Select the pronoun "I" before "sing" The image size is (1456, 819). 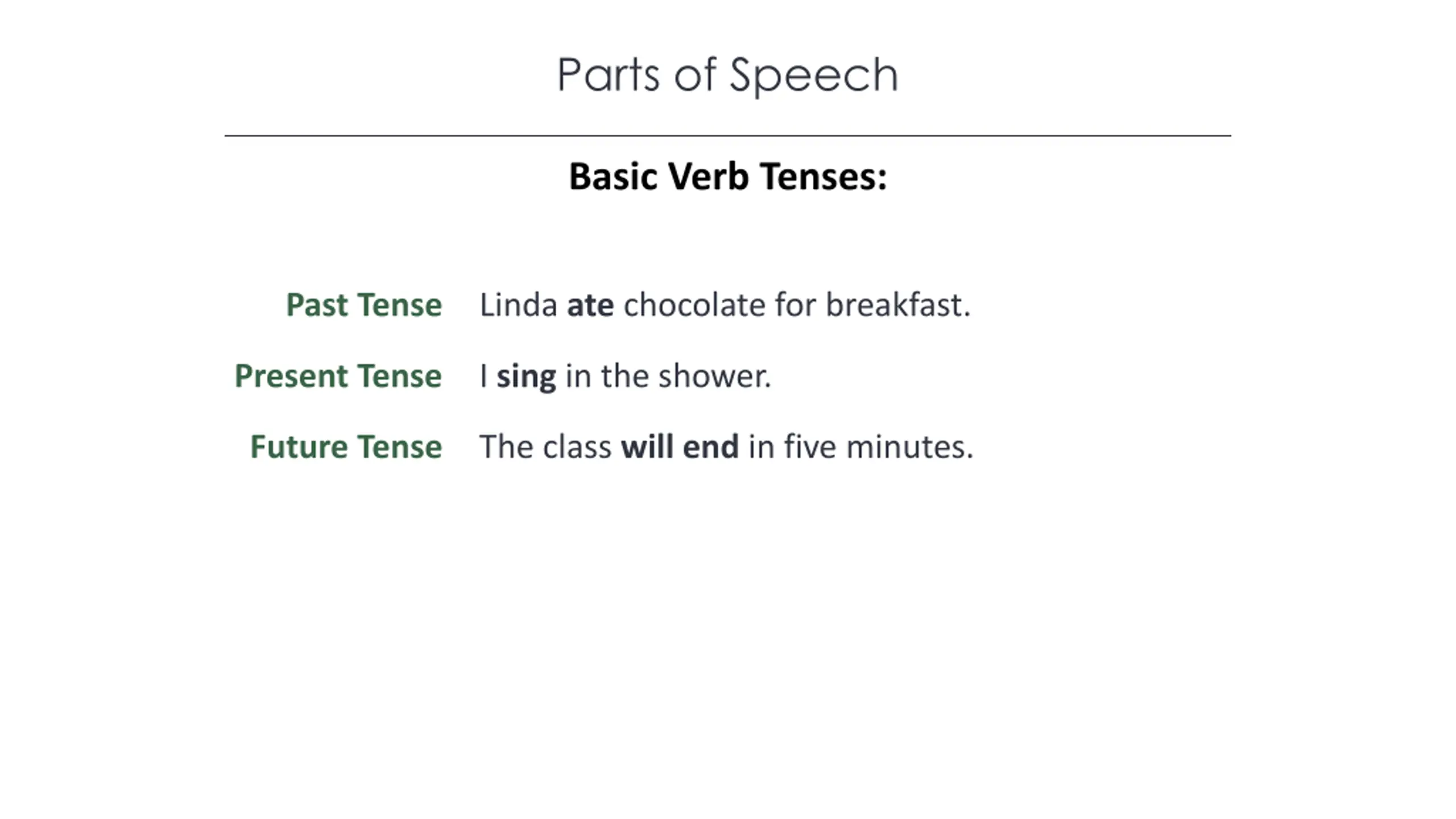coord(483,376)
